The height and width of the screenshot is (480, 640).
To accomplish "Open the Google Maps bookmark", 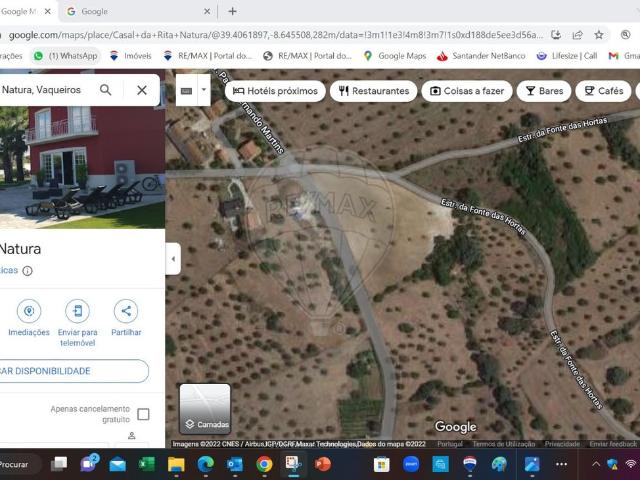I will [395, 56].
